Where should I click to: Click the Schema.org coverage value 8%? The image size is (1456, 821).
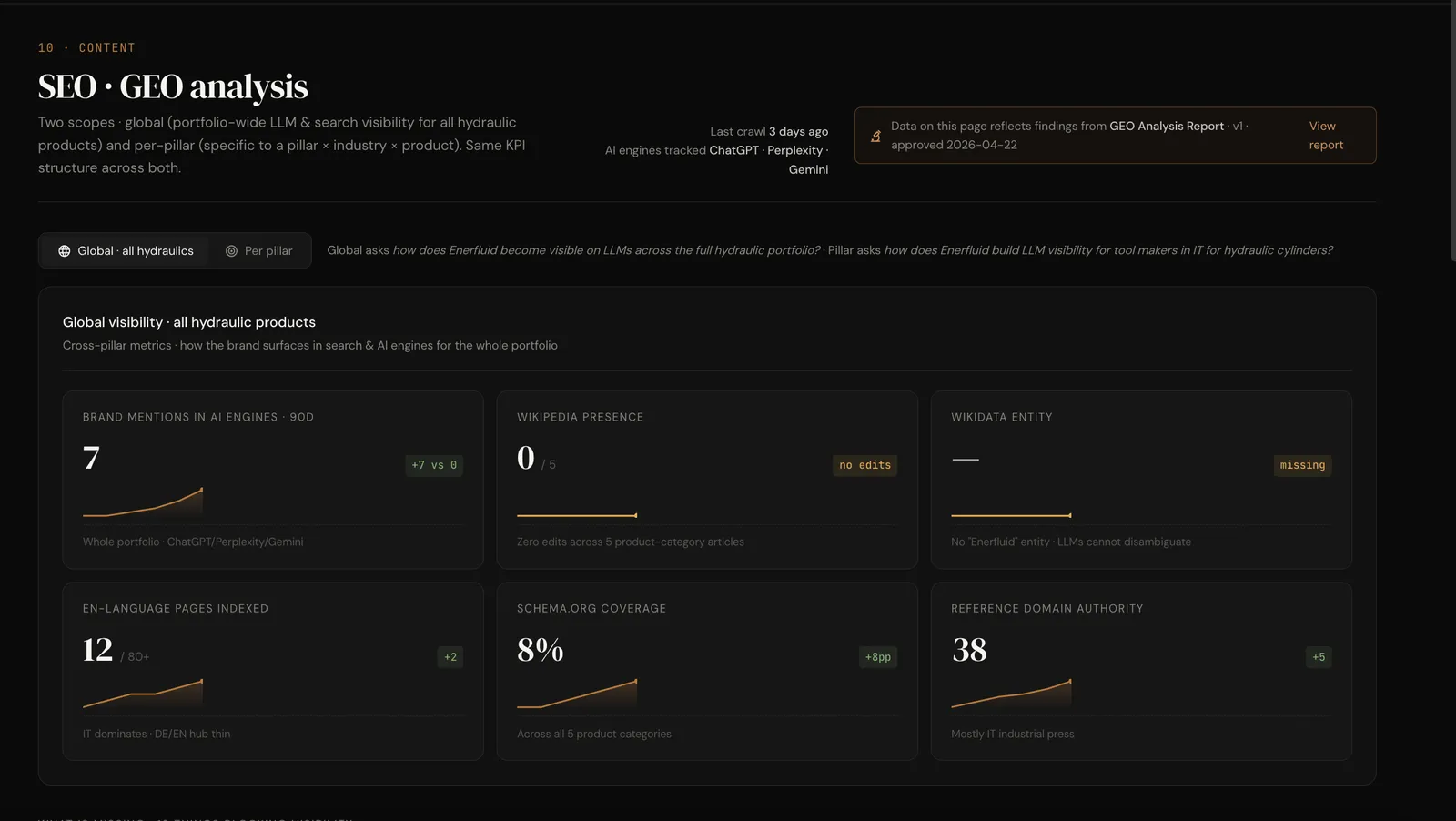click(x=541, y=650)
